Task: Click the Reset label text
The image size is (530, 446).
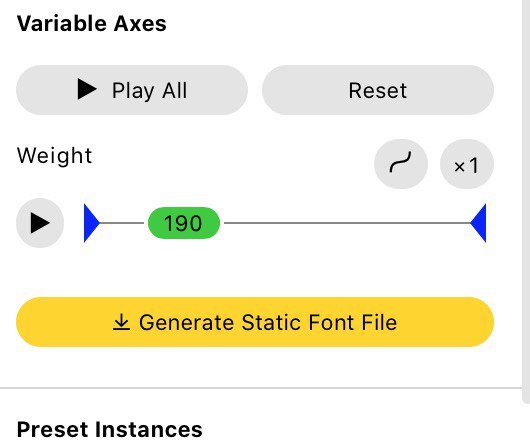Action: 378,91
